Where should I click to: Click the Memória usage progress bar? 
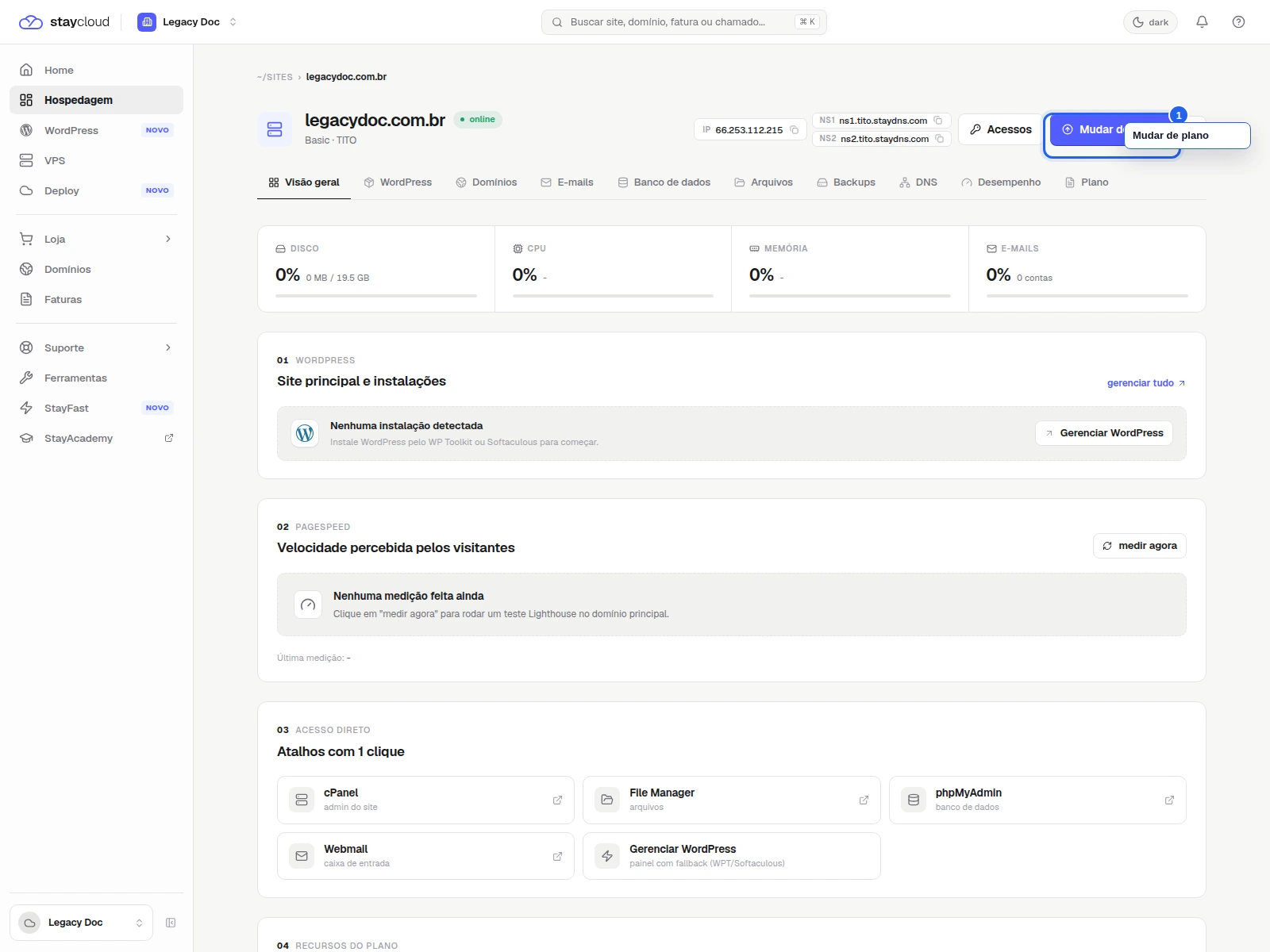click(850, 296)
